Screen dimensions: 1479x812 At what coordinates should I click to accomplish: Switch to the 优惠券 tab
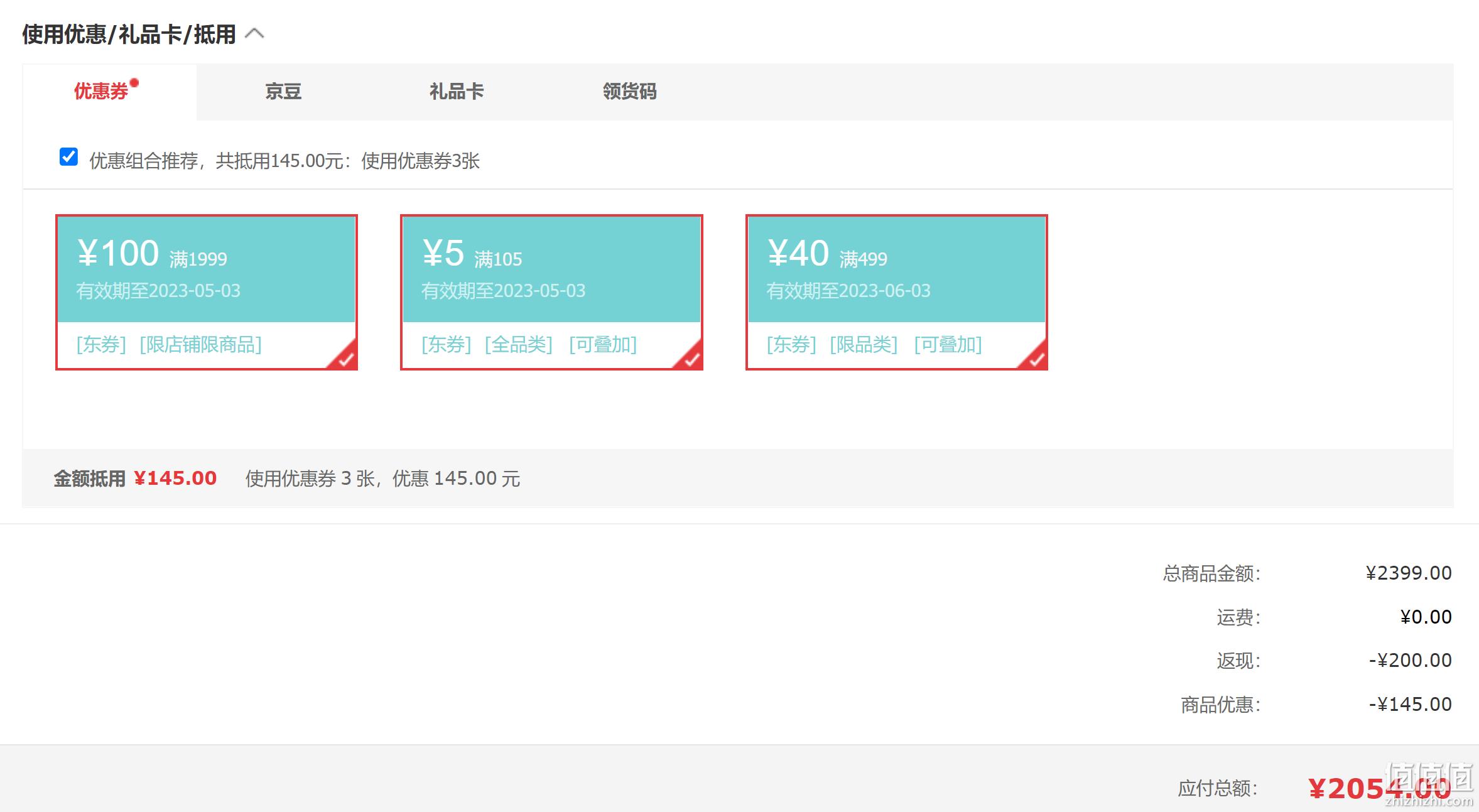coord(110,92)
